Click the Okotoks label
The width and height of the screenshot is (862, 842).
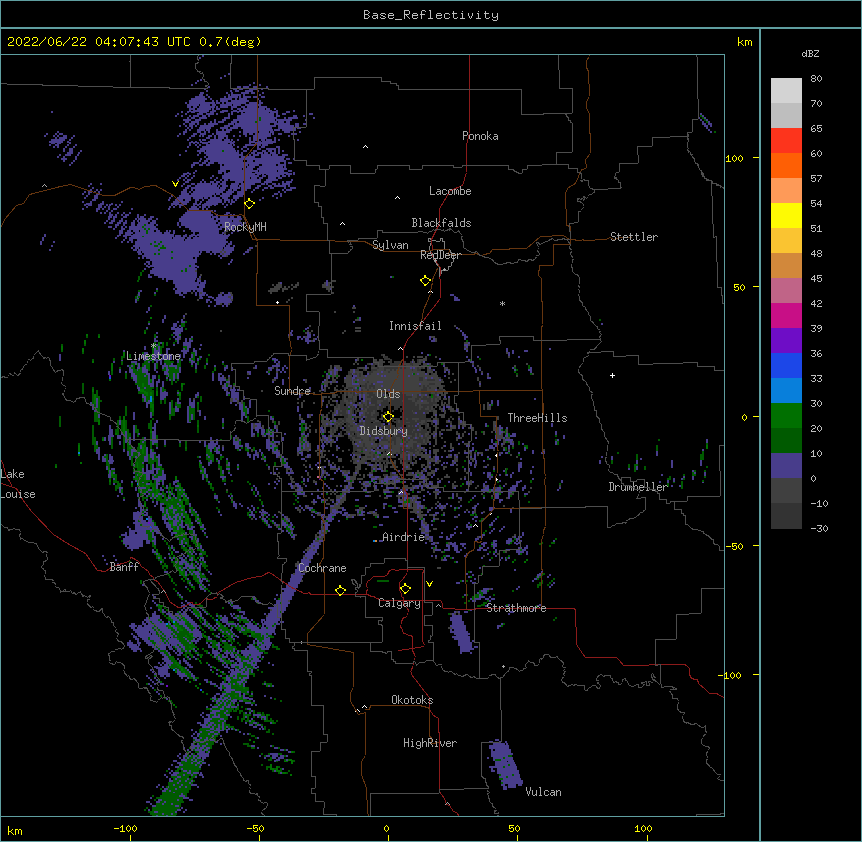412,700
